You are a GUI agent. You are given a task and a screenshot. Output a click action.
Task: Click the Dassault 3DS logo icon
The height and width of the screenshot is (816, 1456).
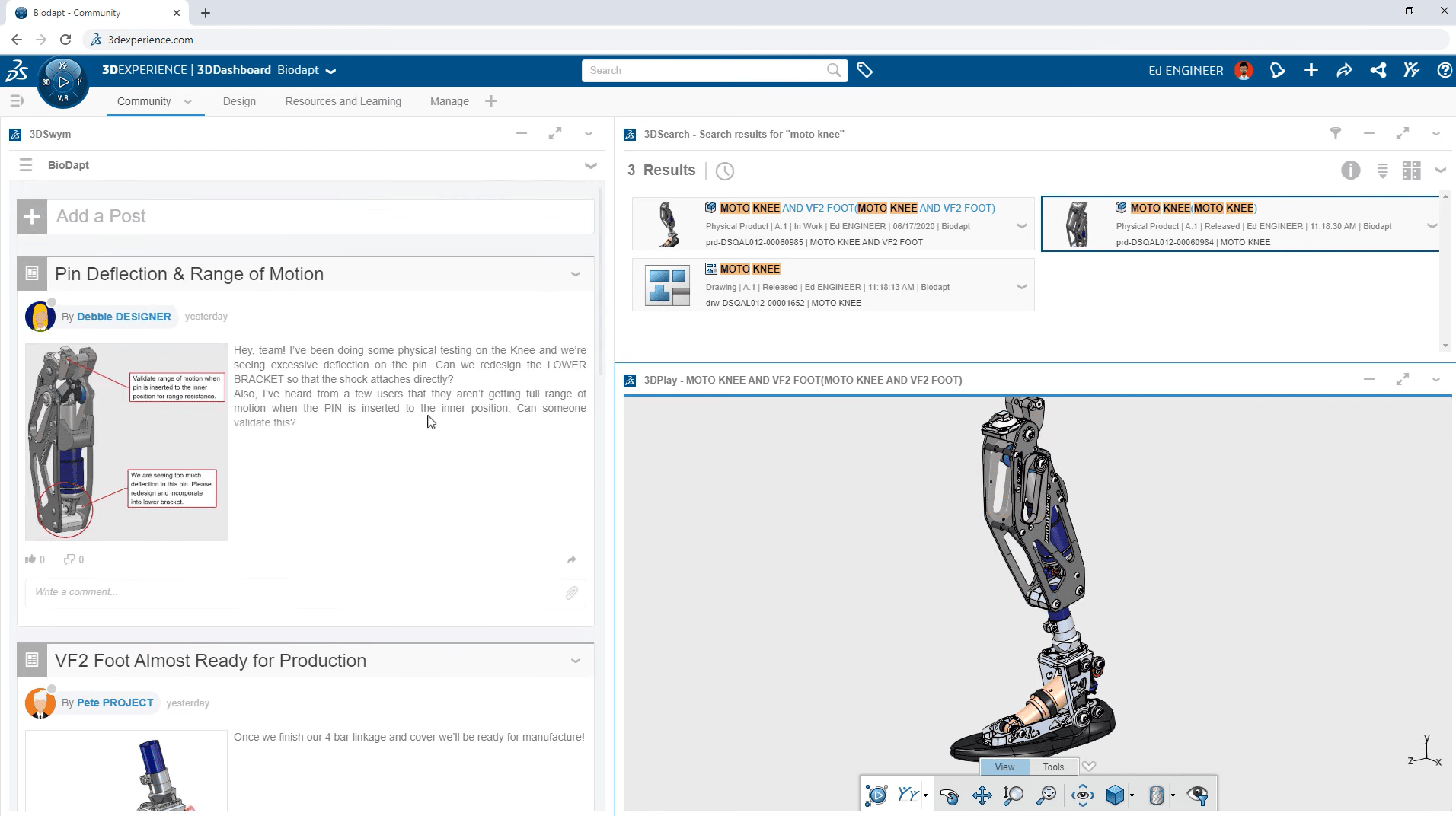[x=17, y=71]
